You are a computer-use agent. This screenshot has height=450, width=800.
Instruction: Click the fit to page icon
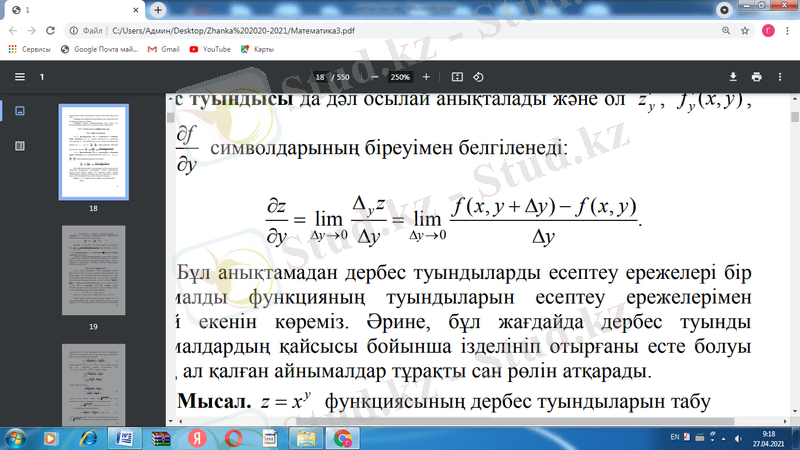[457, 77]
